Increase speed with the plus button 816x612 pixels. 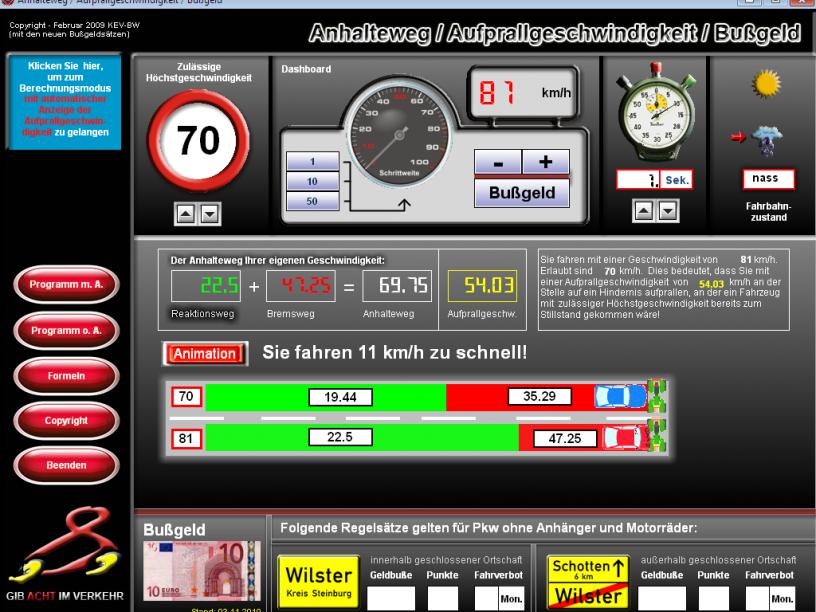point(545,162)
